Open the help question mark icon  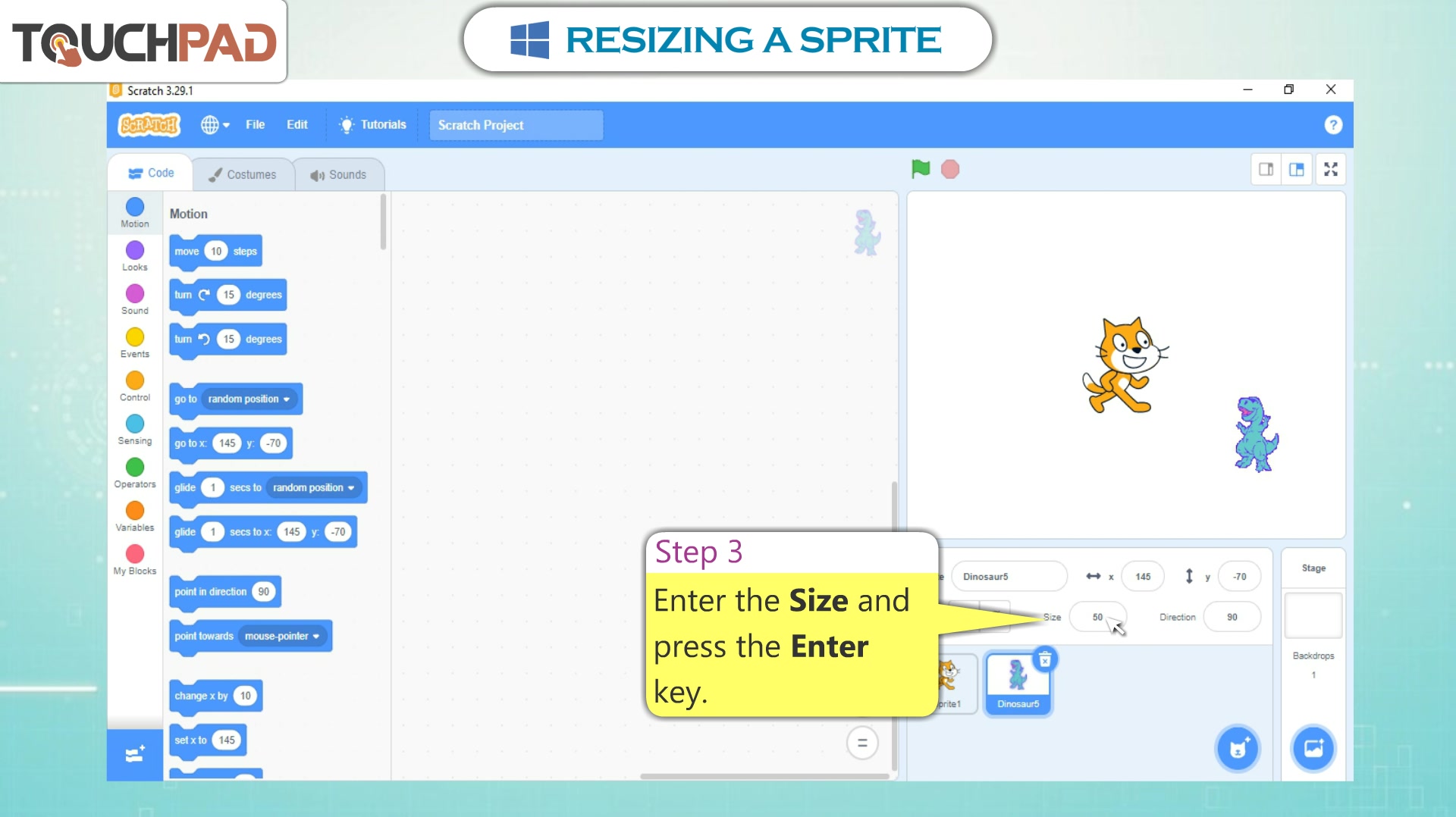pyautogui.click(x=1332, y=125)
